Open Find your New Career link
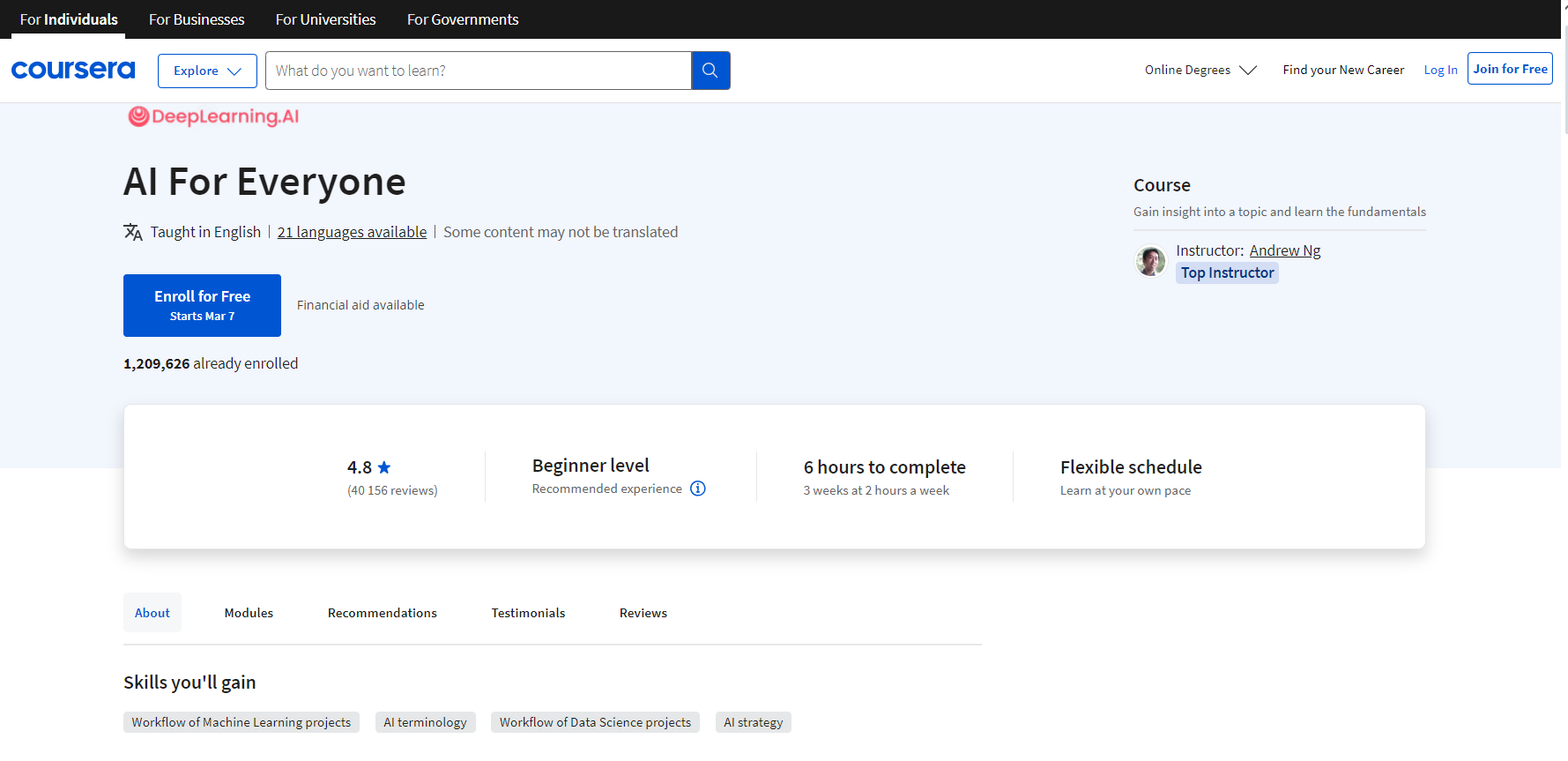Image resolution: width=1568 pixels, height=761 pixels. tap(1343, 70)
